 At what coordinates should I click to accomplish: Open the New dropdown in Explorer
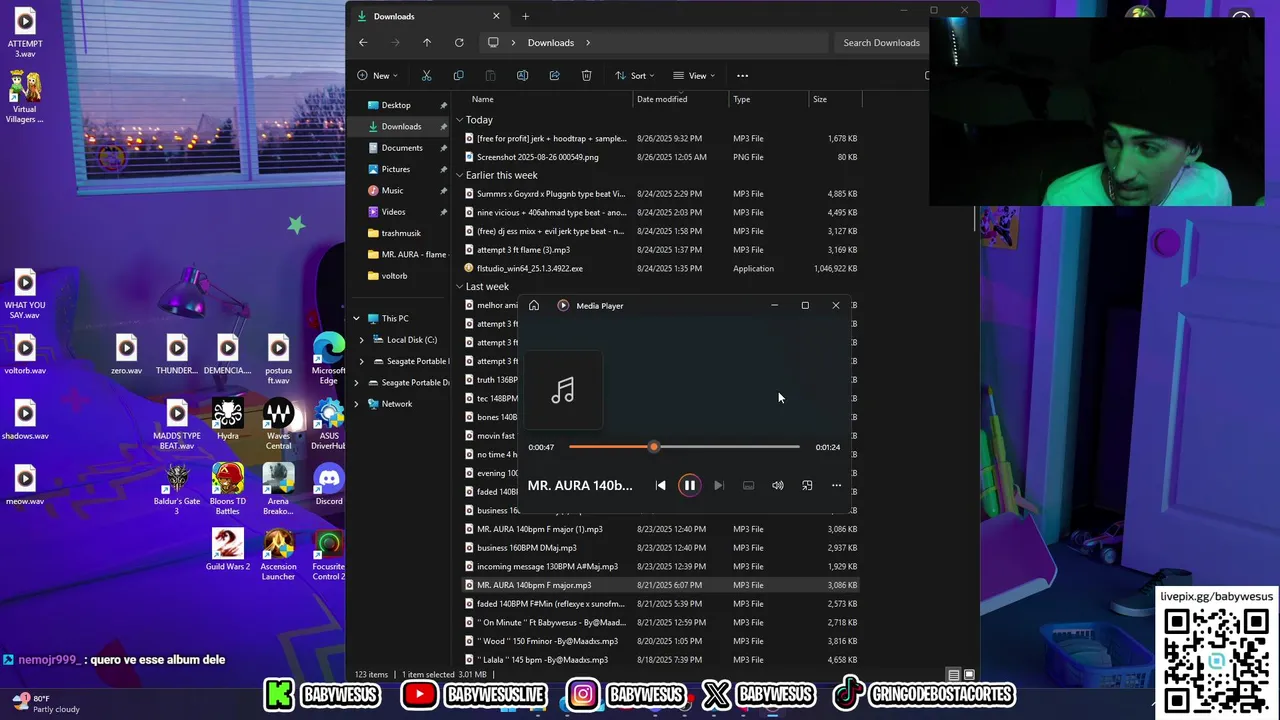pos(377,75)
